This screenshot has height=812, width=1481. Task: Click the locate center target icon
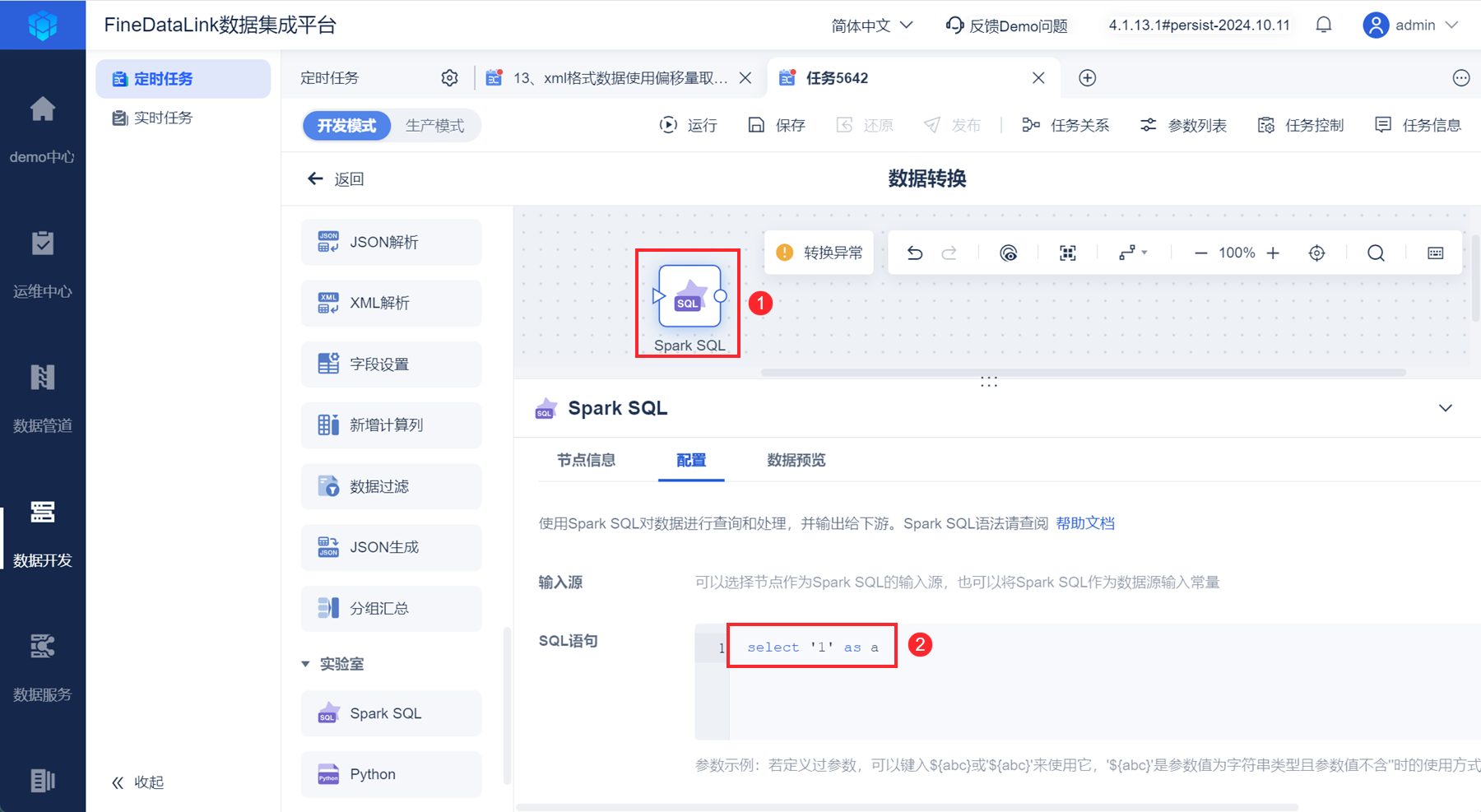tap(1317, 253)
